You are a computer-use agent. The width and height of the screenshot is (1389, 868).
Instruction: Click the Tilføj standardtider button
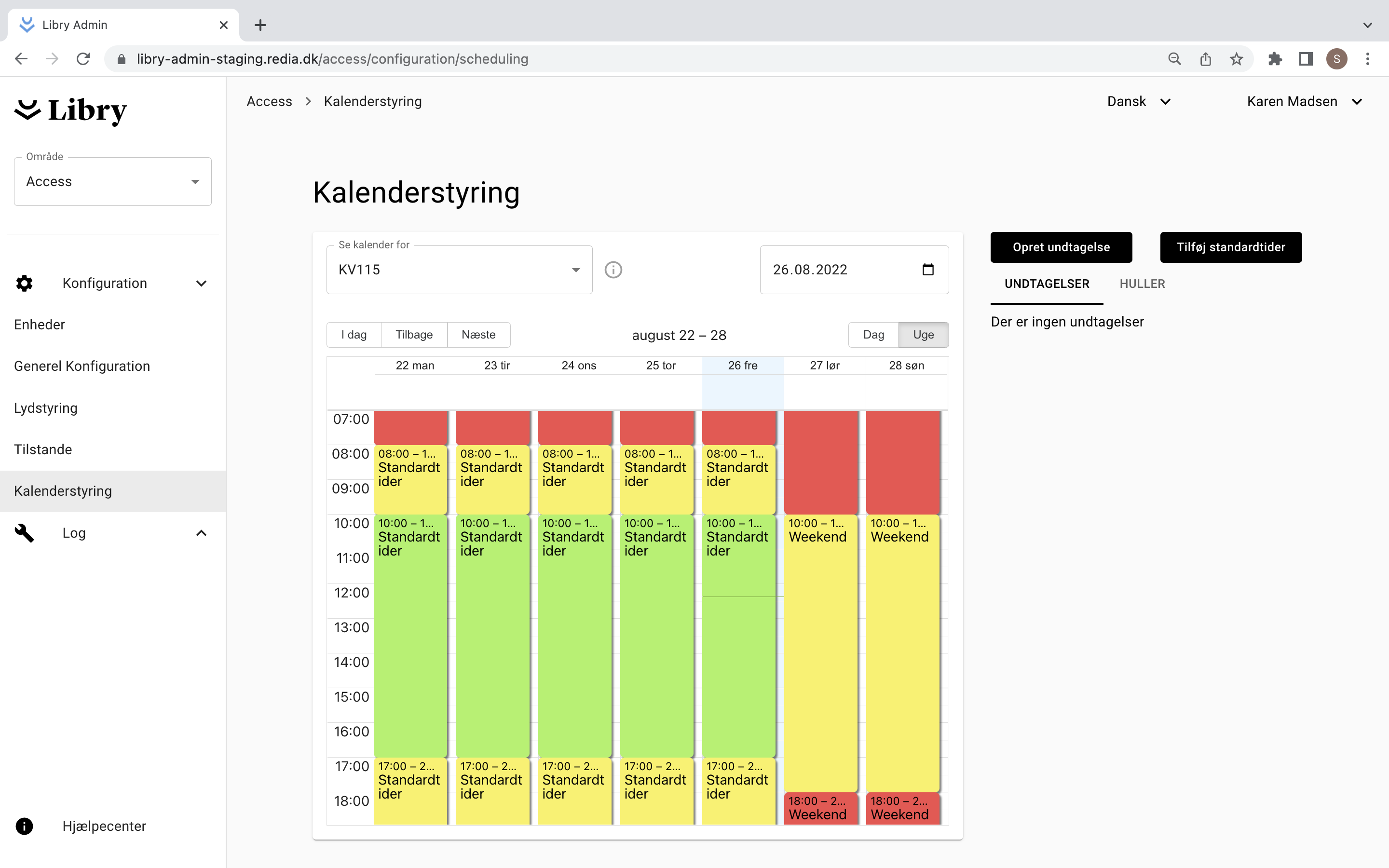pos(1231,247)
